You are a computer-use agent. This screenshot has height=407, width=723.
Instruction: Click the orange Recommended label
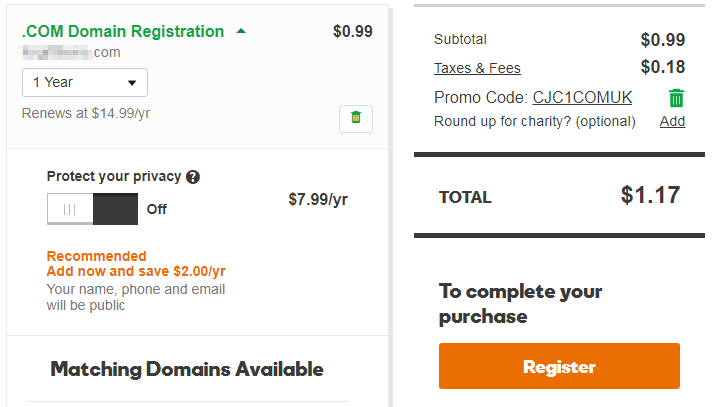pyautogui.click(x=96, y=256)
